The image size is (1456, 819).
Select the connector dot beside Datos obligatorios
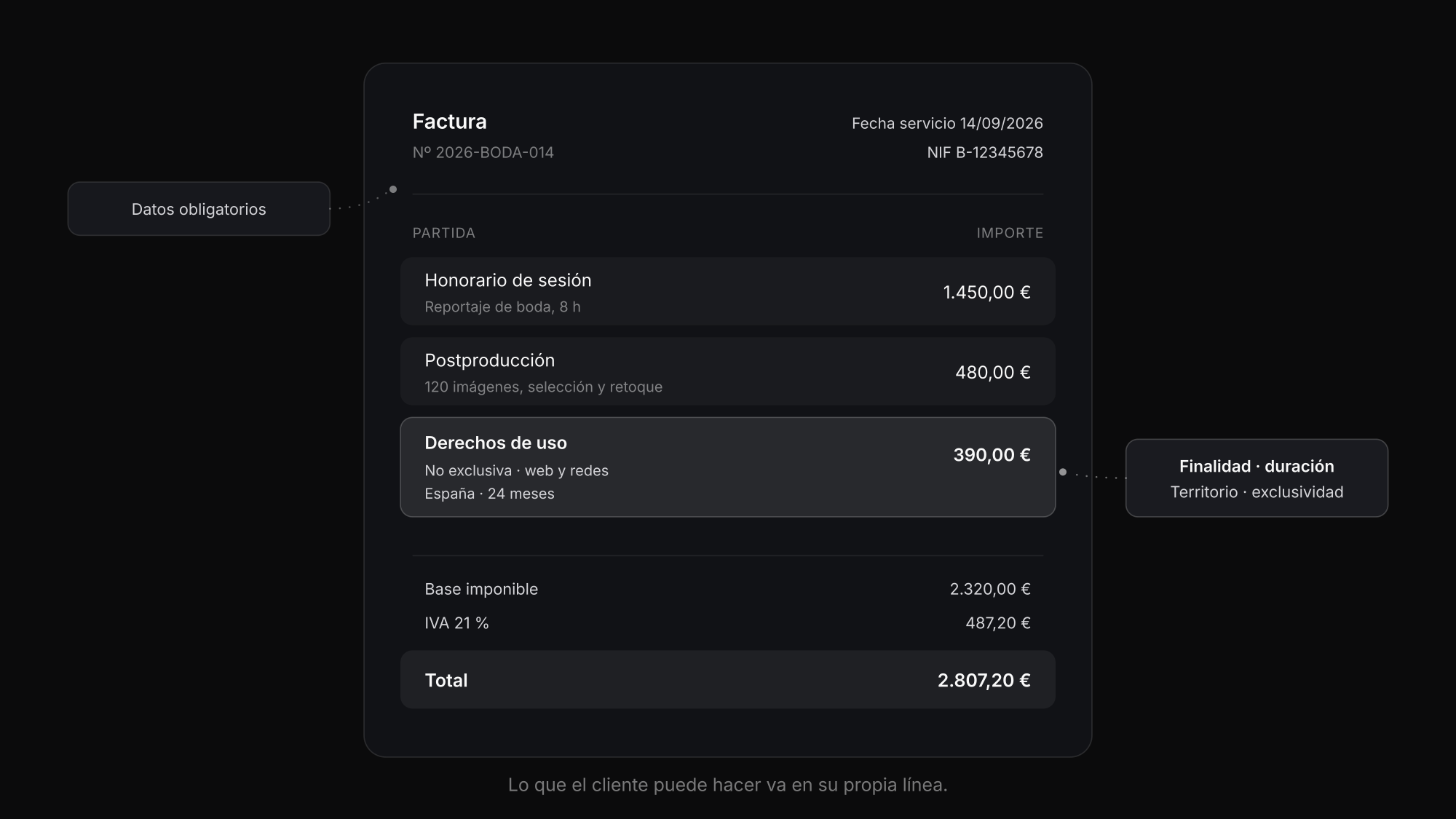[x=393, y=189]
